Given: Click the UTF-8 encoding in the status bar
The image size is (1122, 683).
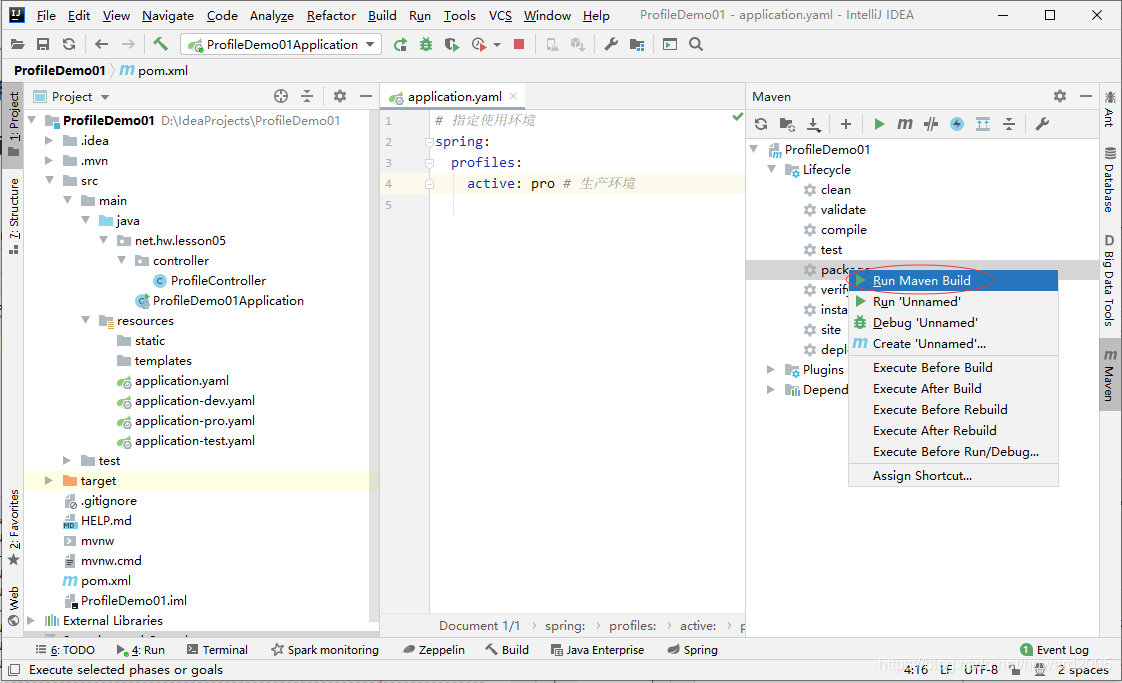Looking at the screenshot, I should click(x=980, y=669).
